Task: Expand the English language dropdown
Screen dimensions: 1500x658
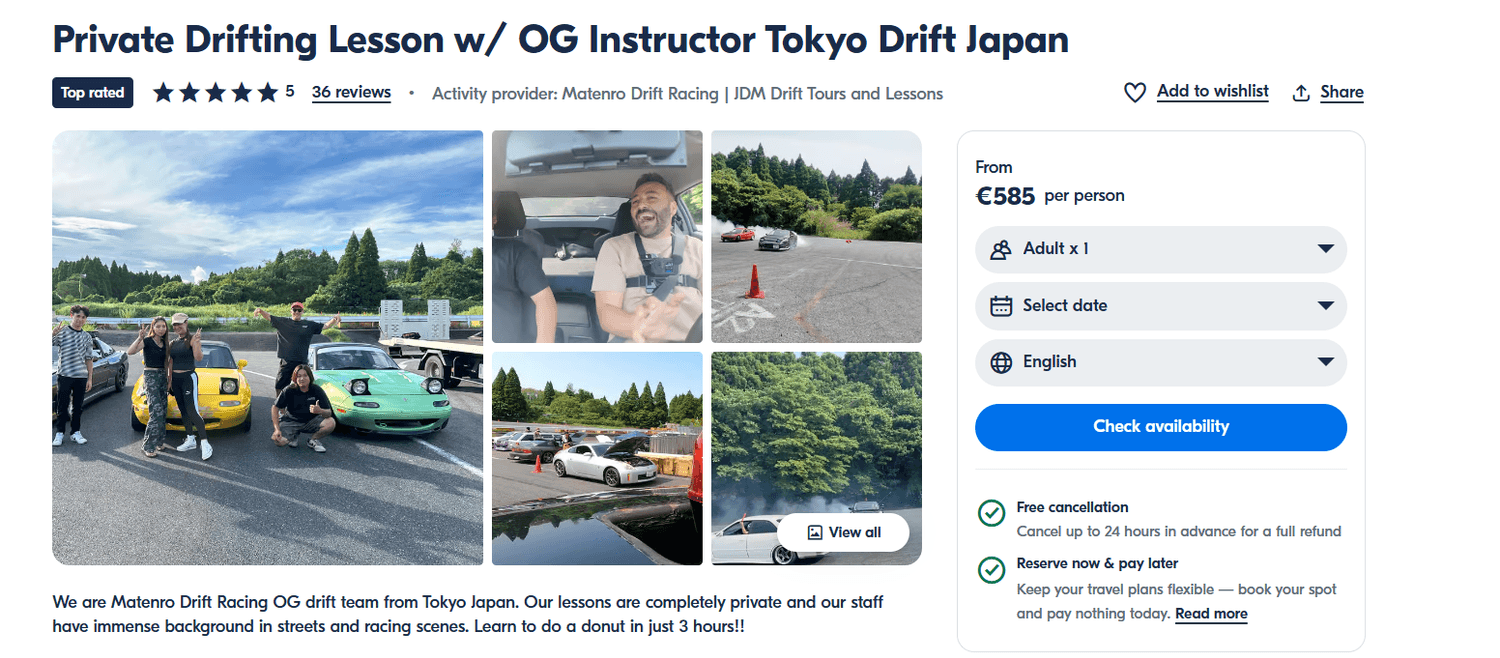Action: pyautogui.click(x=1161, y=362)
